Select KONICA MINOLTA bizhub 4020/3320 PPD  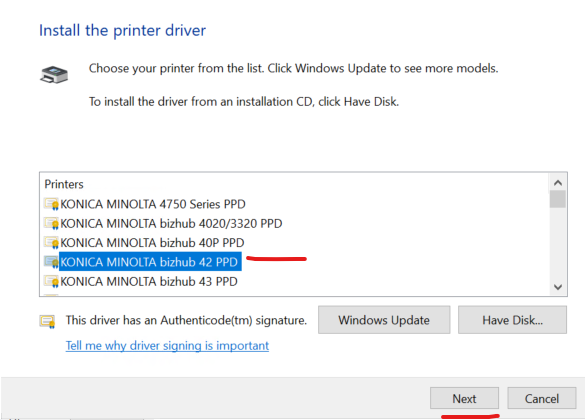[171, 223]
